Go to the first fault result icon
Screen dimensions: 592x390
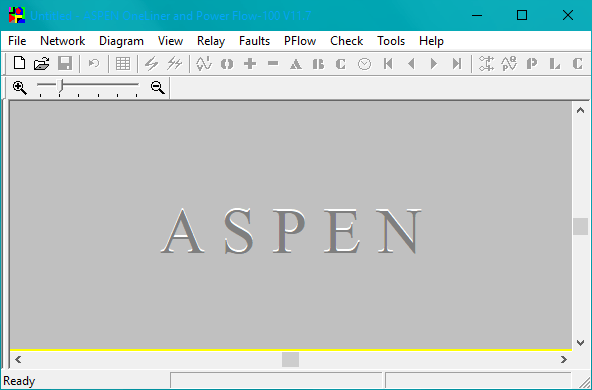[x=388, y=64]
